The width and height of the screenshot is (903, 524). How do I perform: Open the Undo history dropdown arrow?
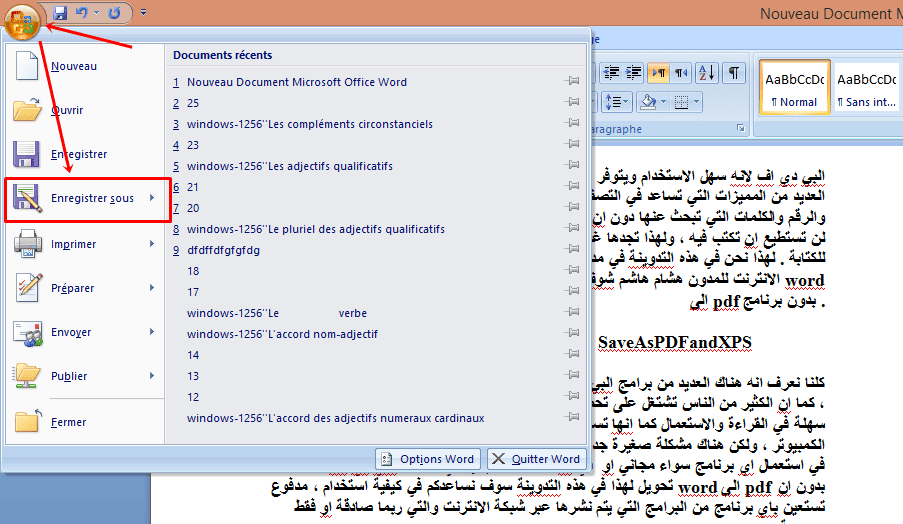coord(96,13)
